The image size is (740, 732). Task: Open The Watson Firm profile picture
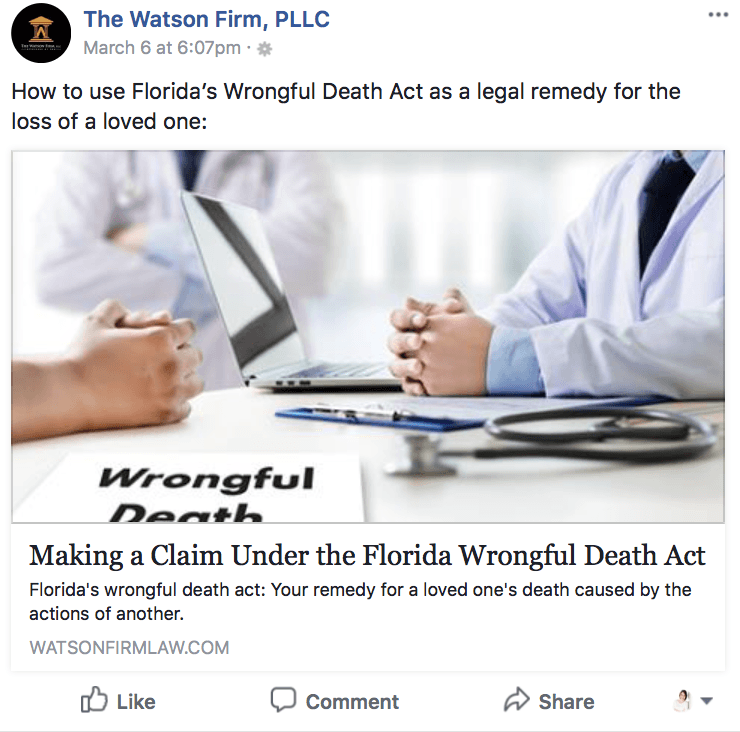click(x=41, y=33)
